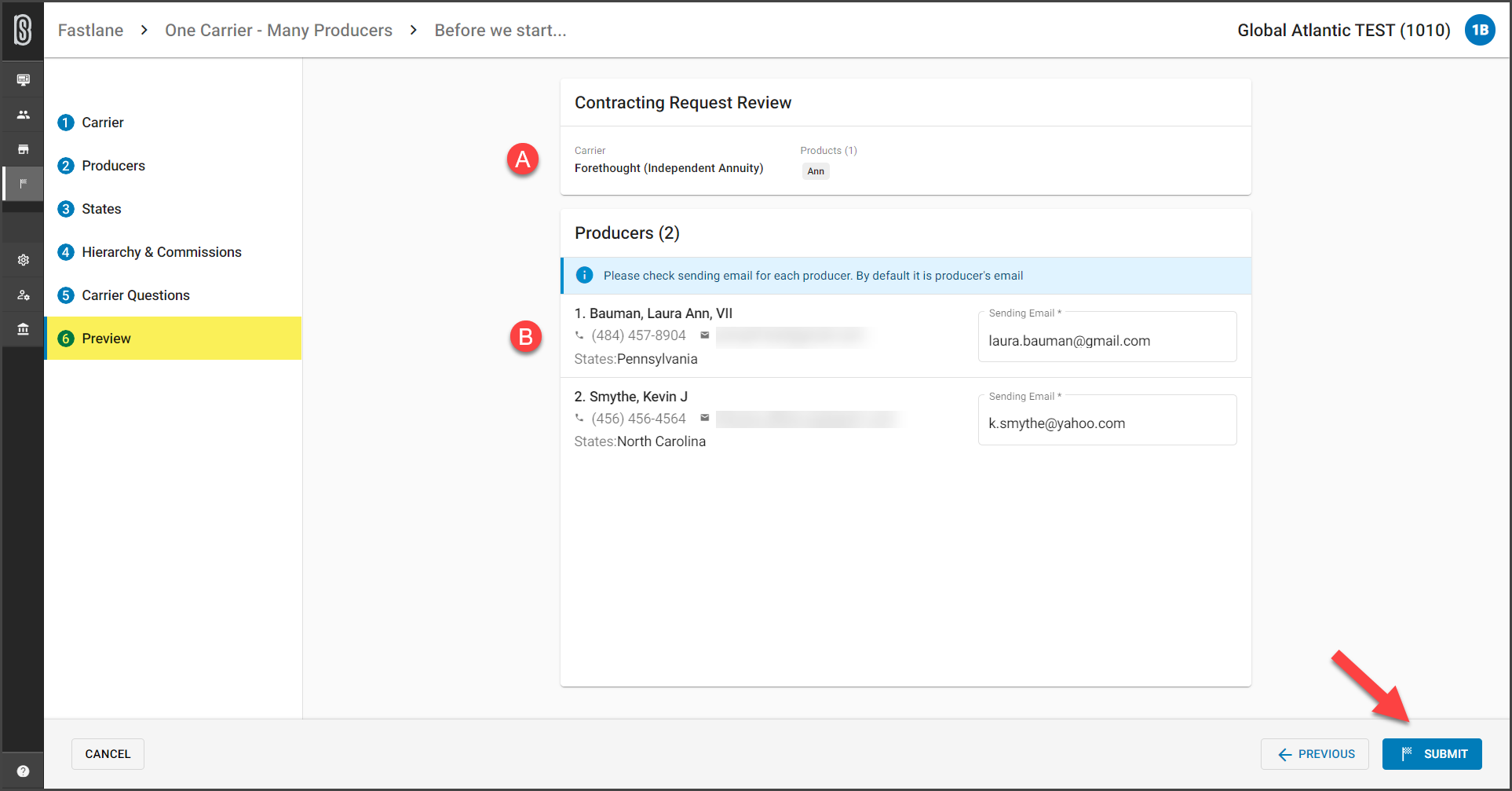Click Global Atlantic TEST (1010) account name
1512x791 pixels.
coord(1343,31)
